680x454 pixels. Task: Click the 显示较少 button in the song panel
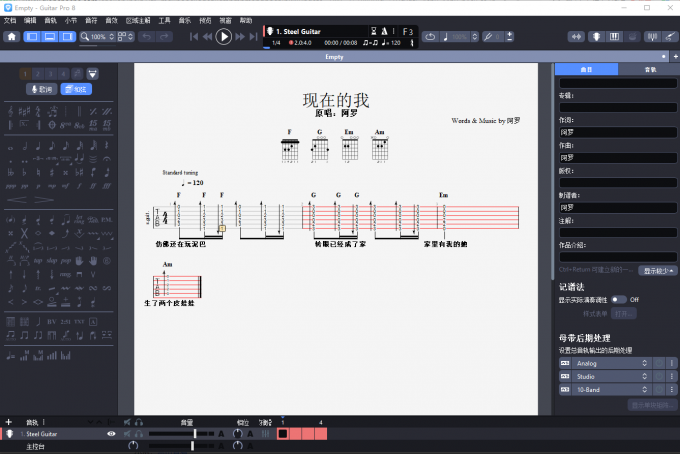click(x=658, y=270)
